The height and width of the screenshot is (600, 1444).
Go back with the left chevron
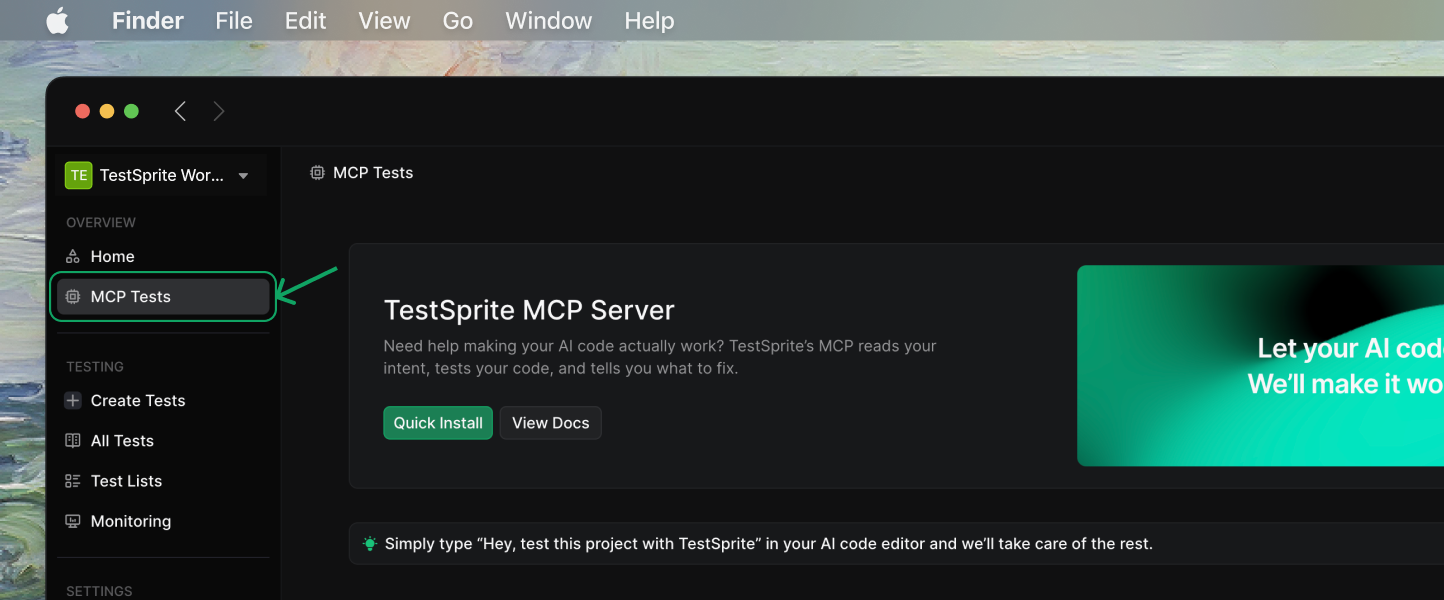(x=180, y=111)
